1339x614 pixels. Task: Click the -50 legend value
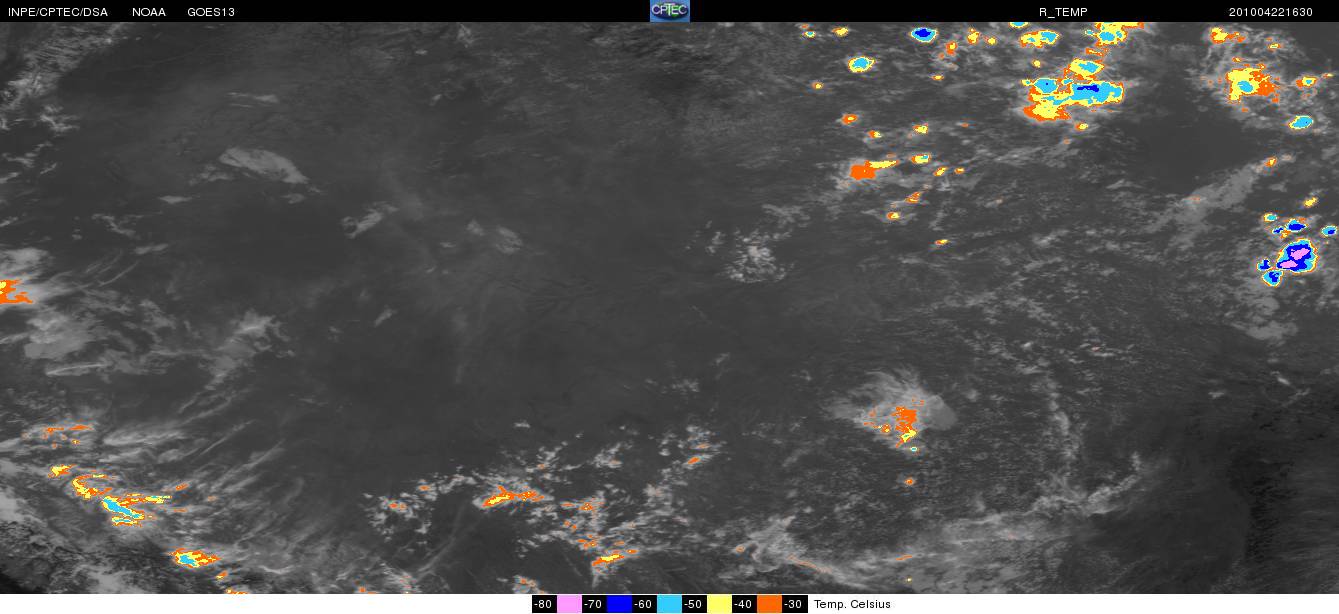click(x=694, y=604)
